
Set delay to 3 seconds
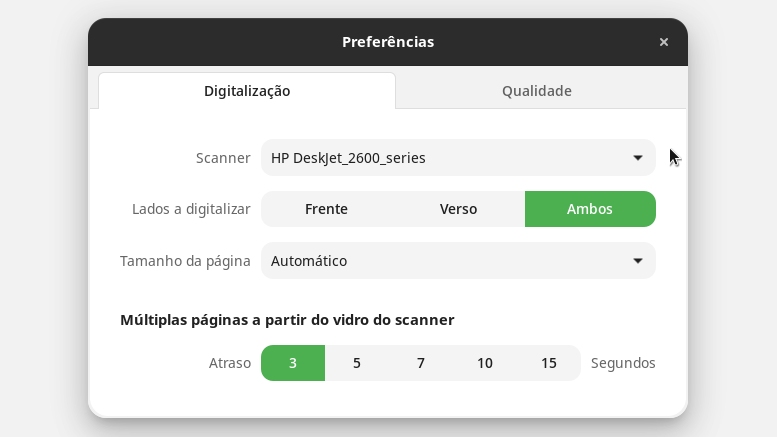click(293, 363)
